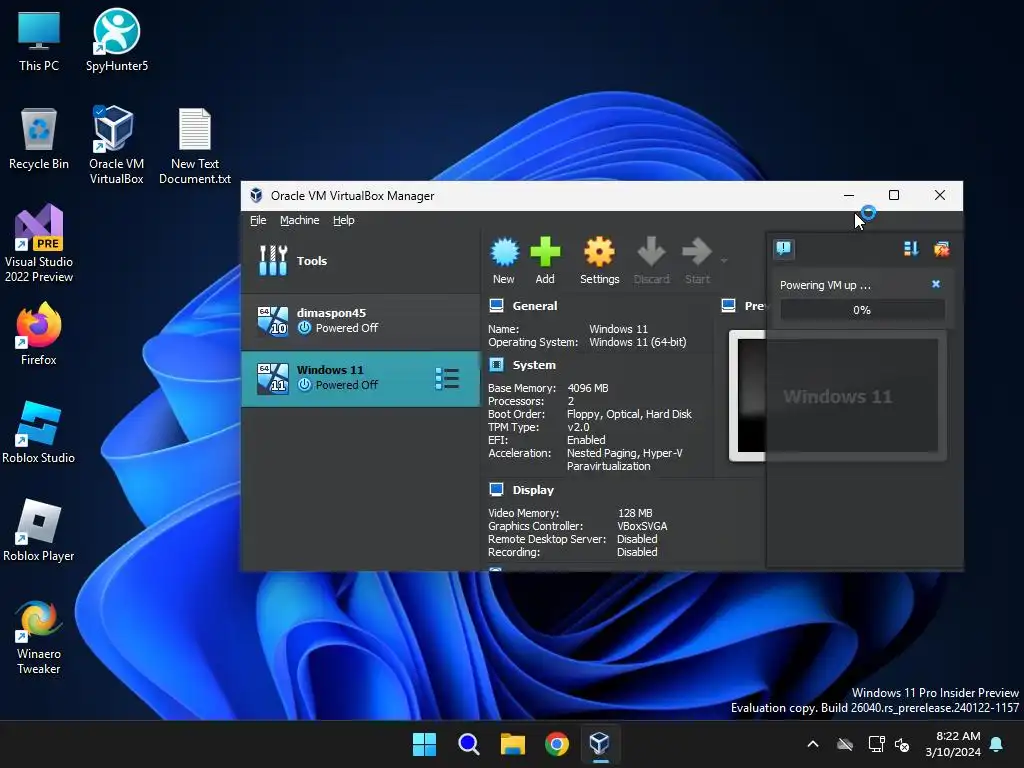Click the System section header

coord(534,365)
